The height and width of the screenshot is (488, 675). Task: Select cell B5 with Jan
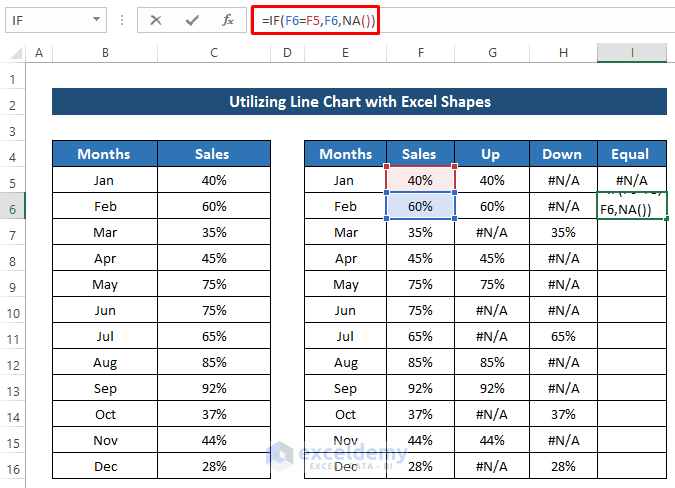[104, 180]
